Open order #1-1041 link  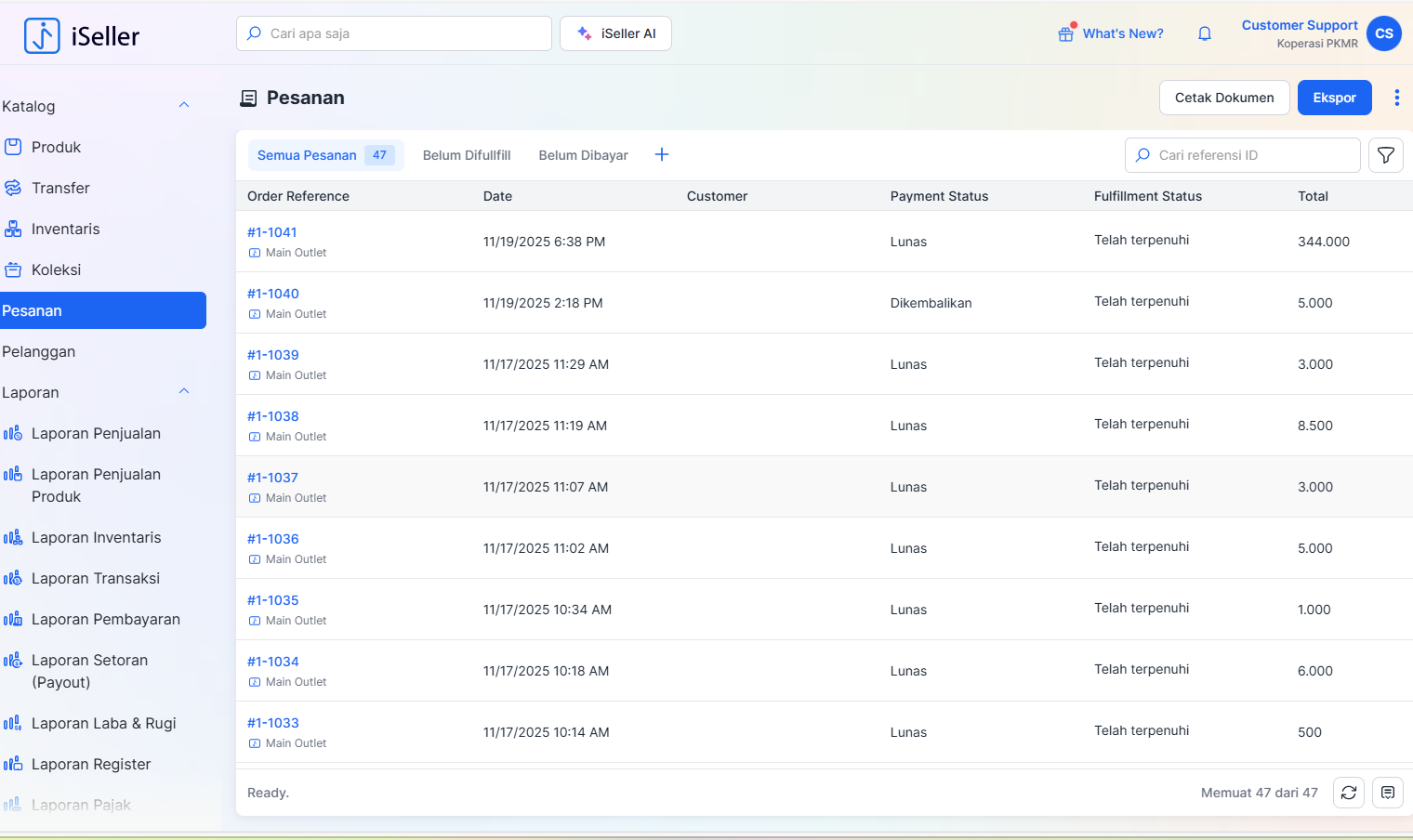click(x=272, y=232)
